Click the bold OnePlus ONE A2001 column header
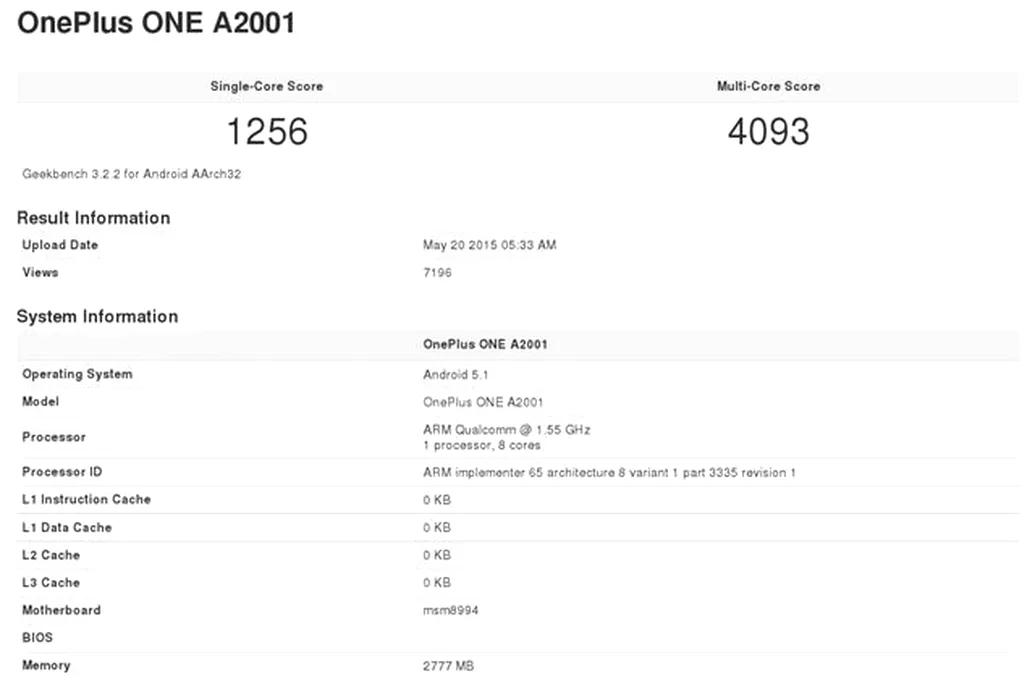The image size is (1035, 700). point(485,345)
